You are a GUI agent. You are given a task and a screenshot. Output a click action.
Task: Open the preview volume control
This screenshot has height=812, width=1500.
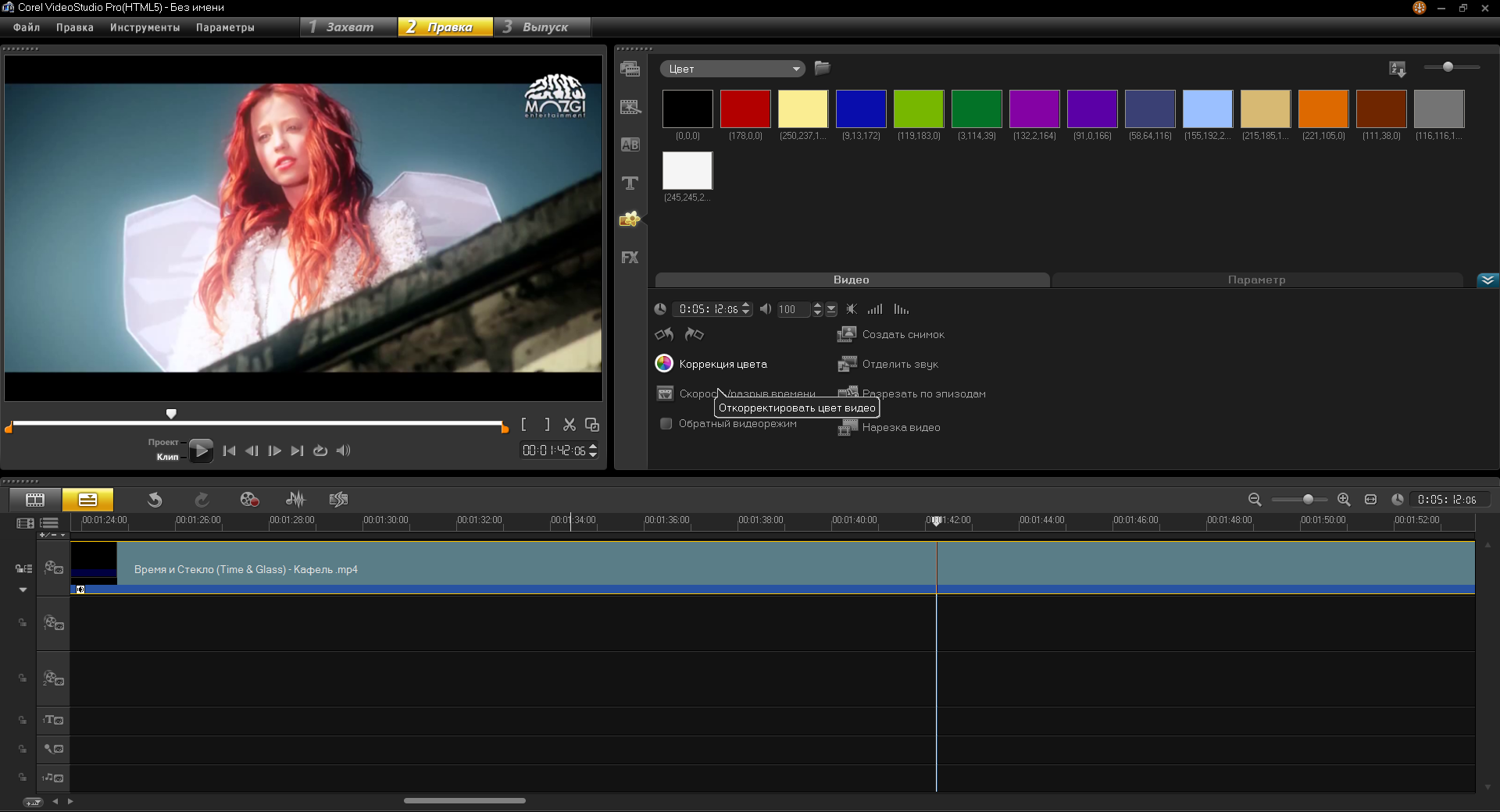click(x=343, y=451)
